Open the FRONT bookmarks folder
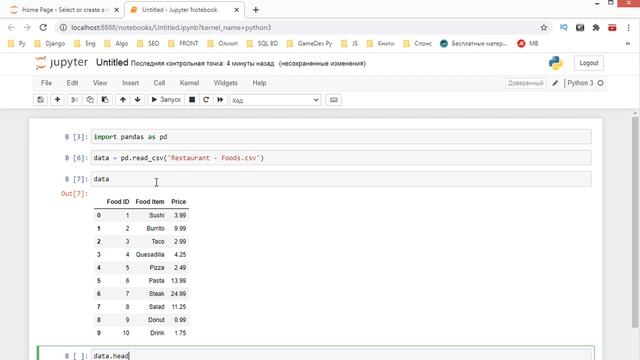This screenshot has height=360, width=640. [x=183, y=44]
